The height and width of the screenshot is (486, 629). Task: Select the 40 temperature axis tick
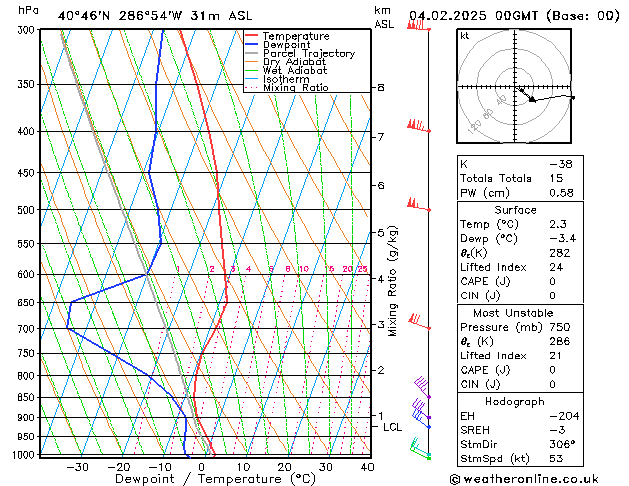(367, 467)
